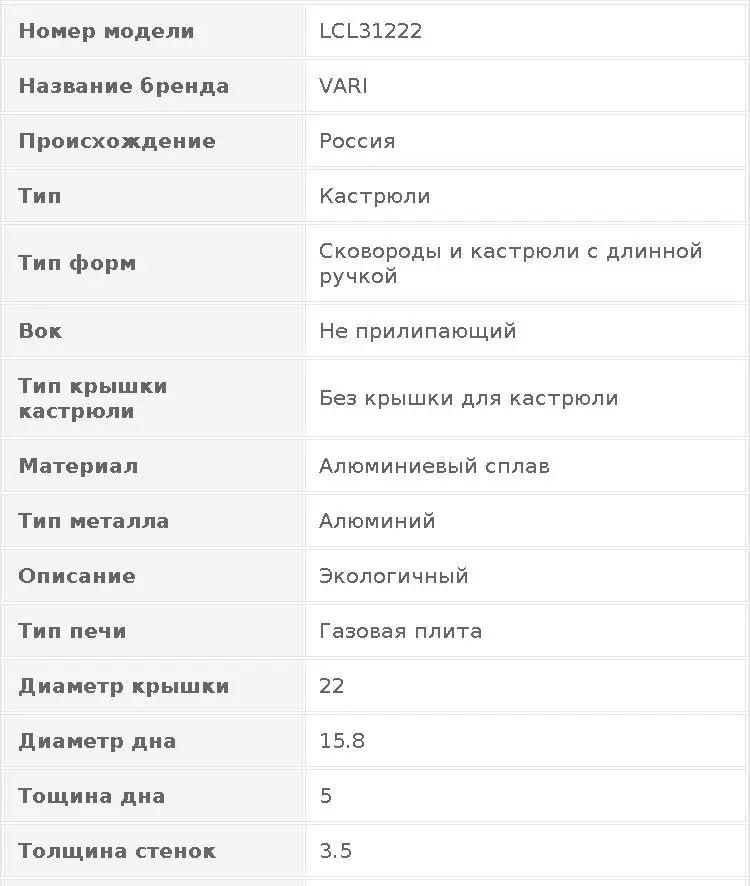
Task: Select the Происхождение label cell
Action: (117, 141)
